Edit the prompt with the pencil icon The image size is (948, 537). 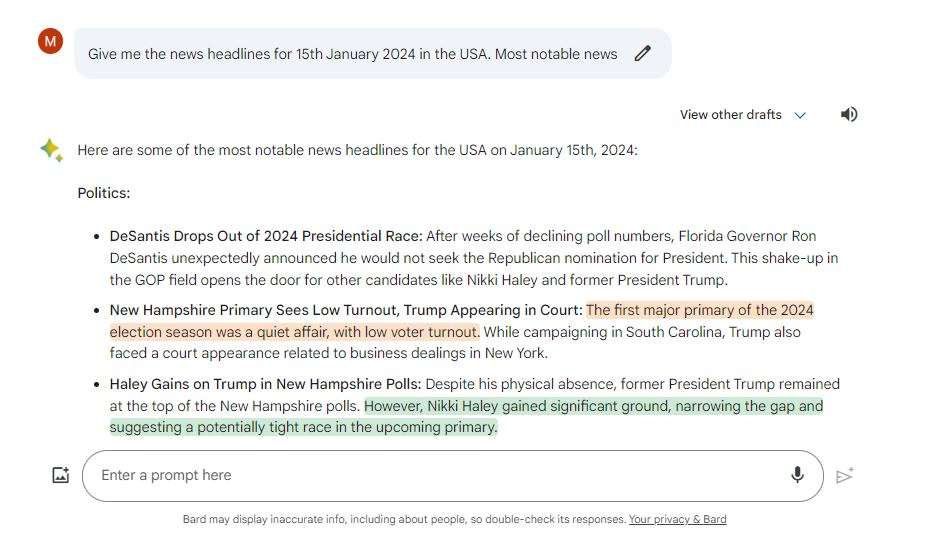pyautogui.click(x=643, y=53)
